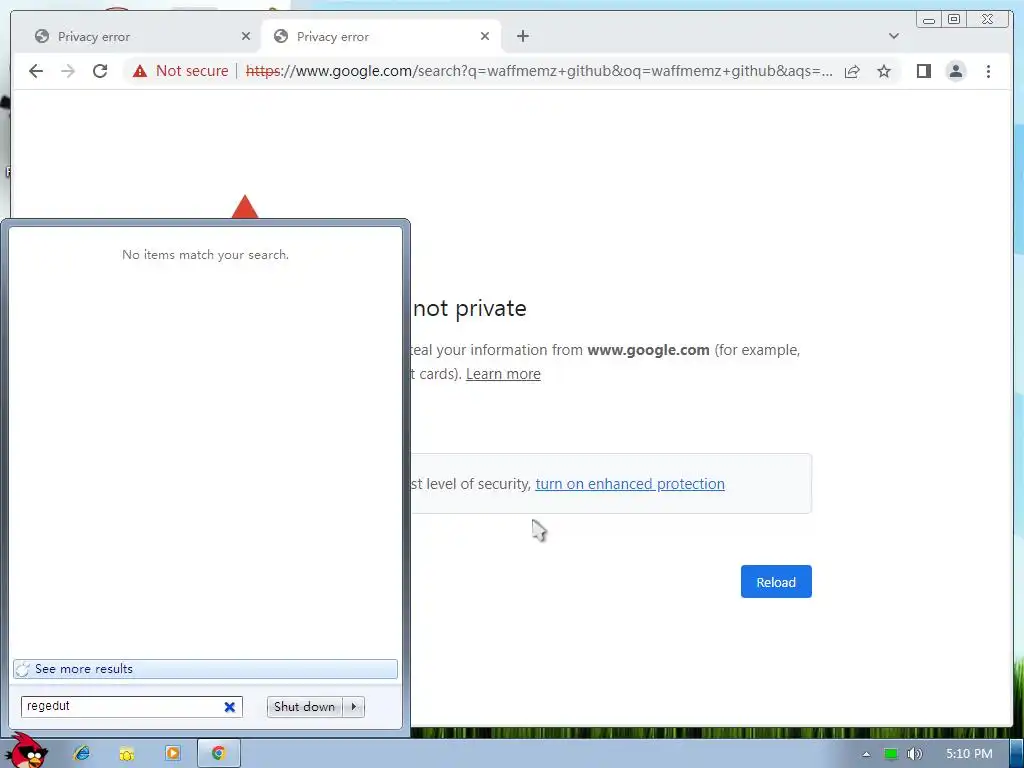Open file explorer from taskbar
1024x768 pixels.
click(x=127, y=753)
